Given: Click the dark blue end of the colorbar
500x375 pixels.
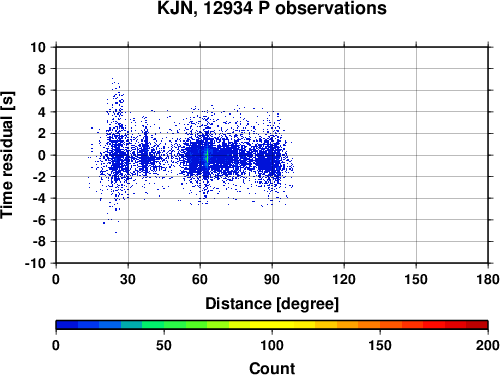Looking at the screenshot, I should 67,325.
